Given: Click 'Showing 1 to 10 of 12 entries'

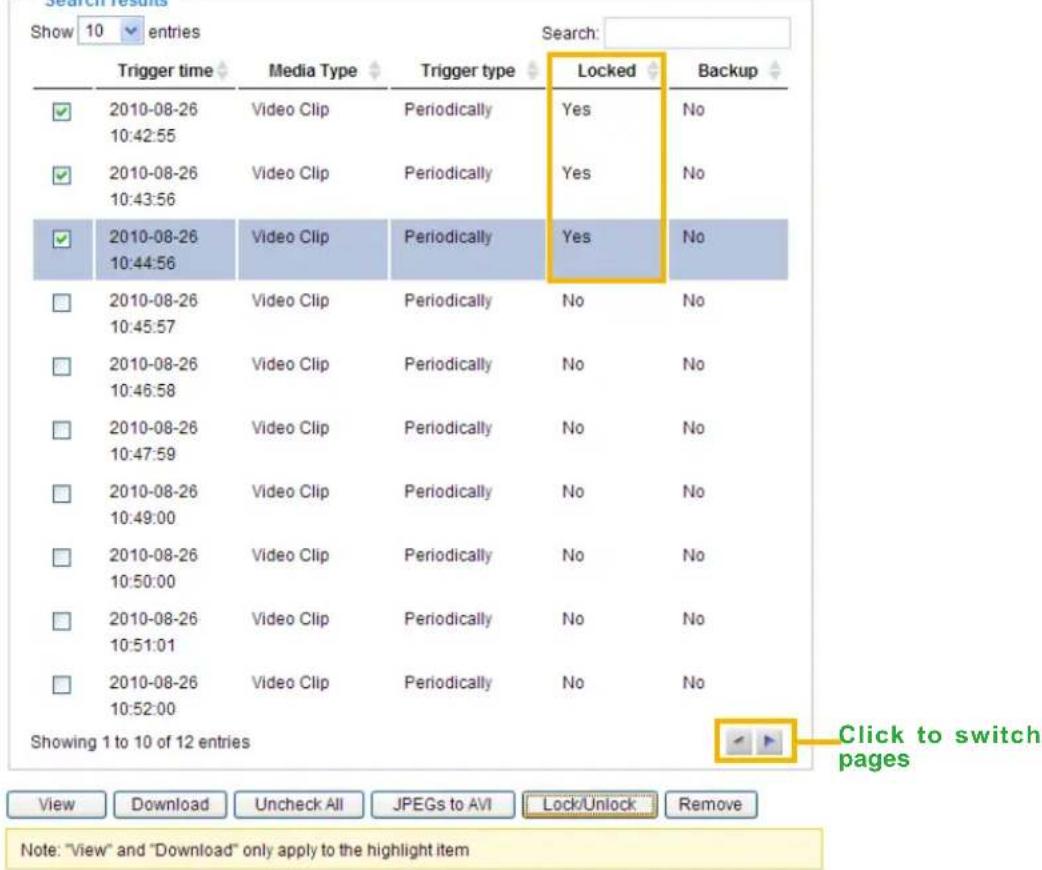Looking at the screenshot, I should coord(140,742).
